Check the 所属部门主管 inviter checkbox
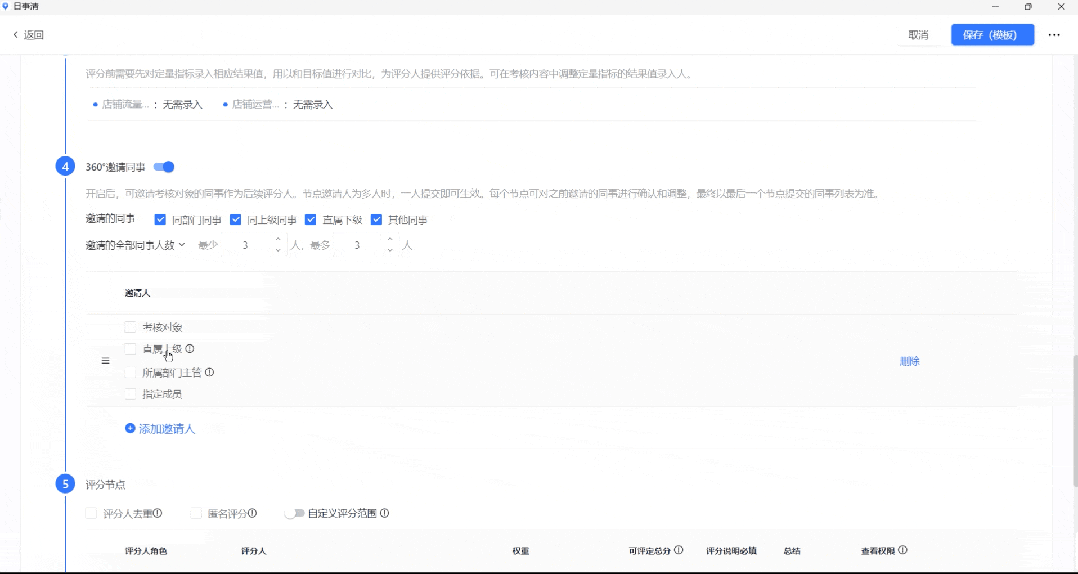 tap(130, 372)
